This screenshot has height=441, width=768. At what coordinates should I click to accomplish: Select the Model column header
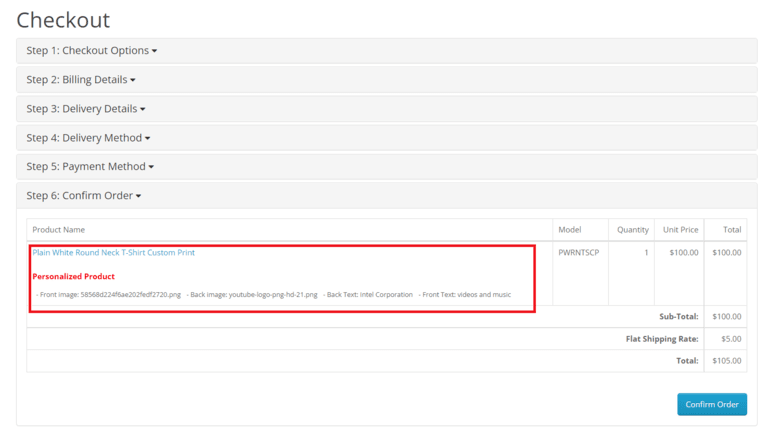[x=570, y=230]
